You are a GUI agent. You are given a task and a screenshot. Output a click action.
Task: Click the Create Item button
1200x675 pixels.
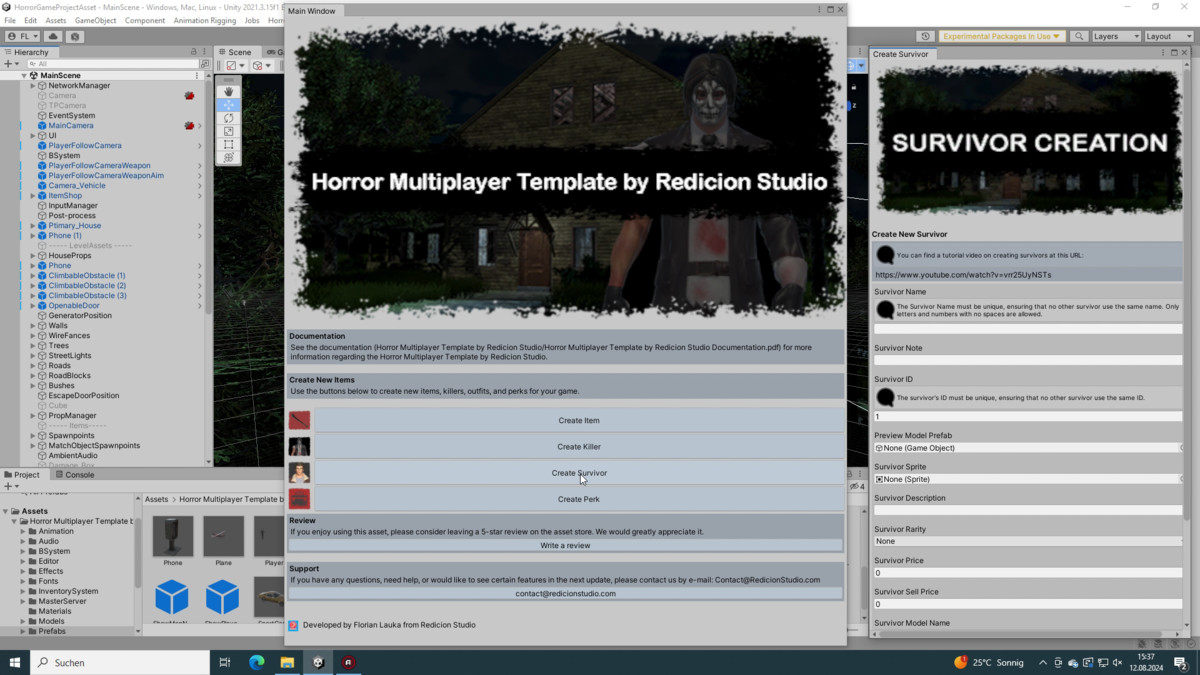[579, 420]
